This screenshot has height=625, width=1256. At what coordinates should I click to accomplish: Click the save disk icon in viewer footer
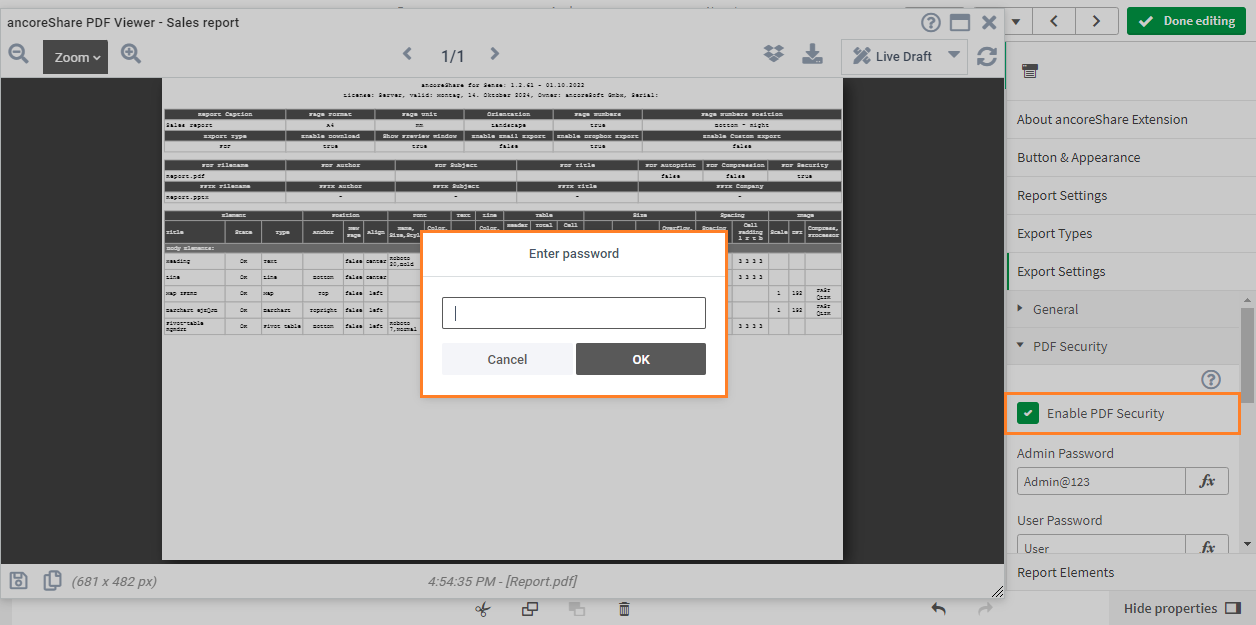19,580
